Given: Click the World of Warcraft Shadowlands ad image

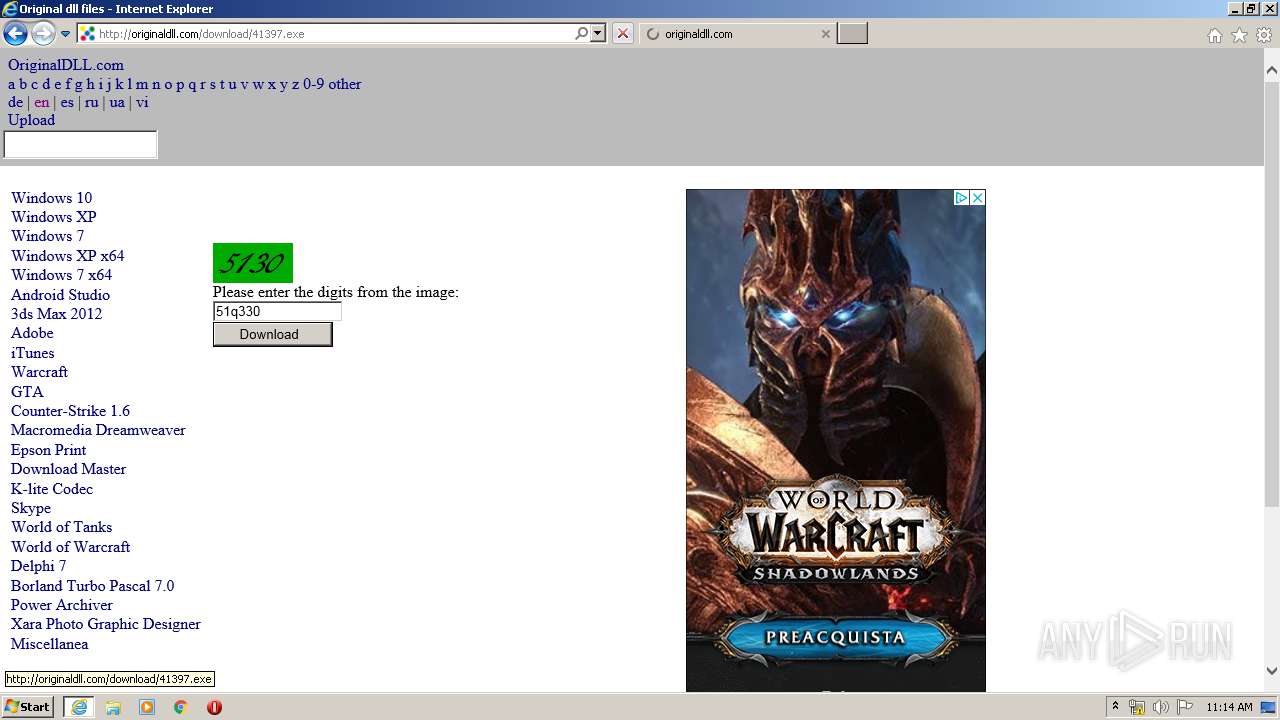Looking at the screenshot, I should (835, 440).
